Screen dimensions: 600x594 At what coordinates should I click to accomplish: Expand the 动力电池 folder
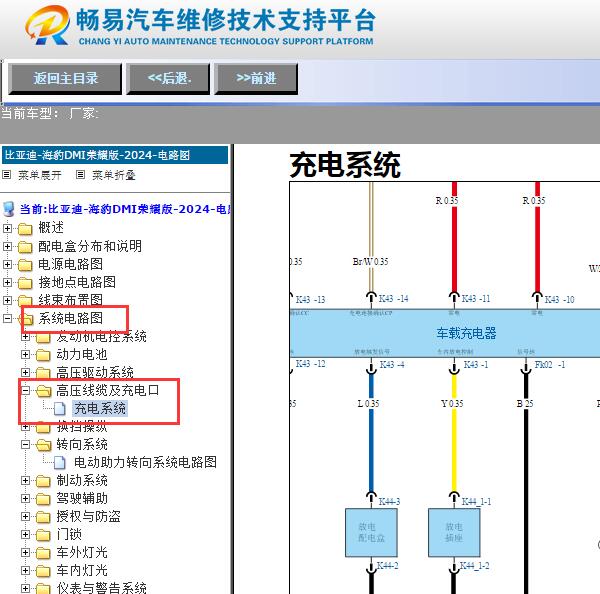25,355
